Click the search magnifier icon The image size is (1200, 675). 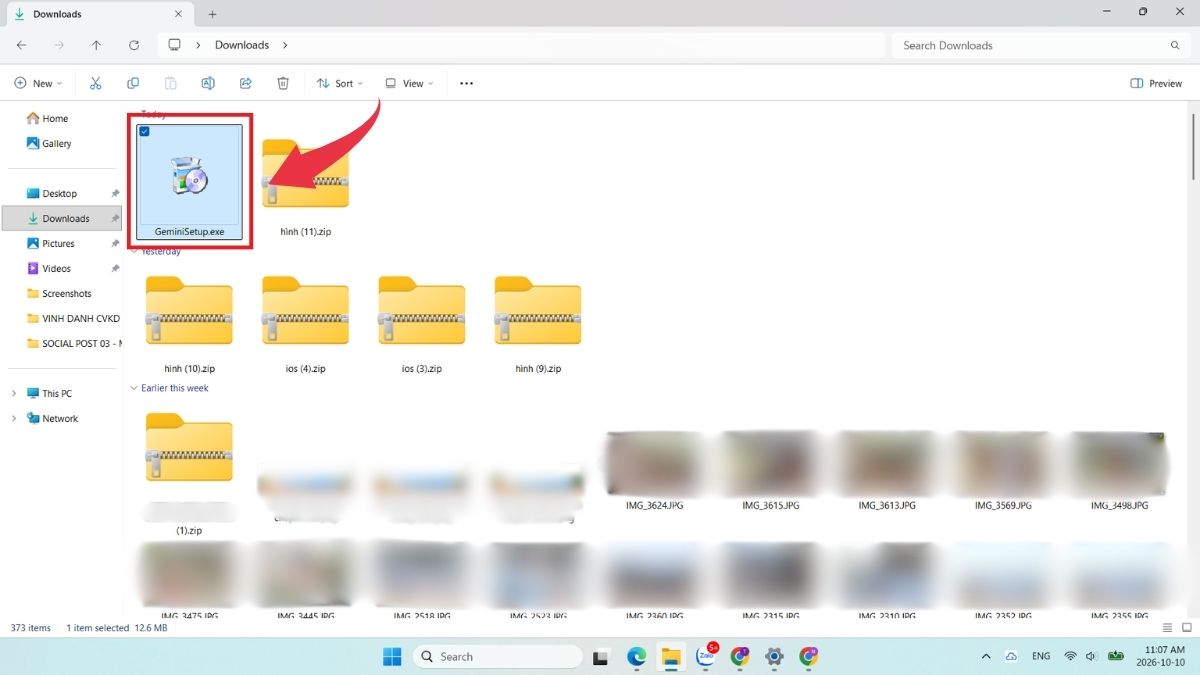pyautogui.click(x=1175, y=45)
